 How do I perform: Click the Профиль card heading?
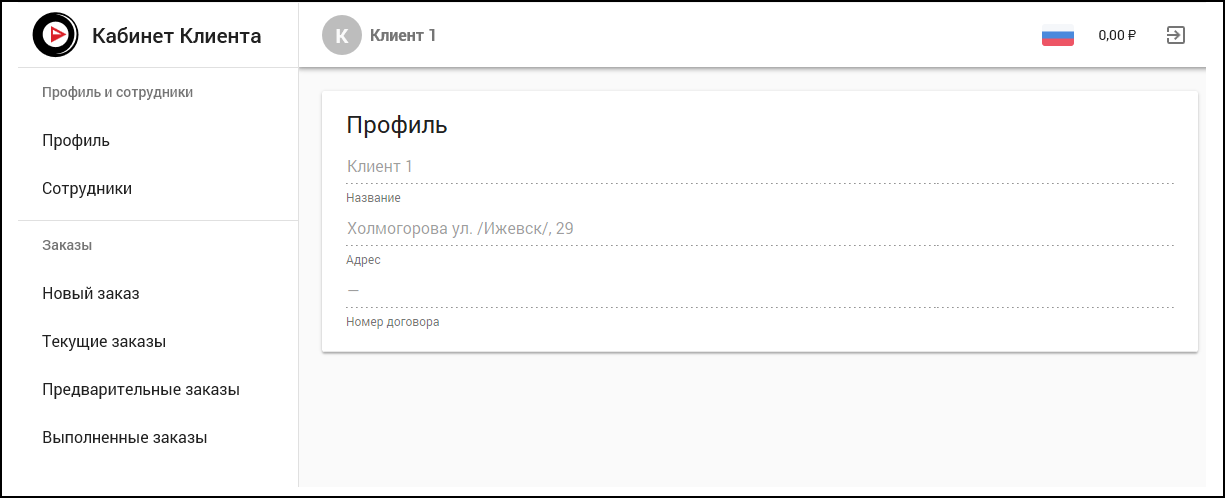point(397,125)
